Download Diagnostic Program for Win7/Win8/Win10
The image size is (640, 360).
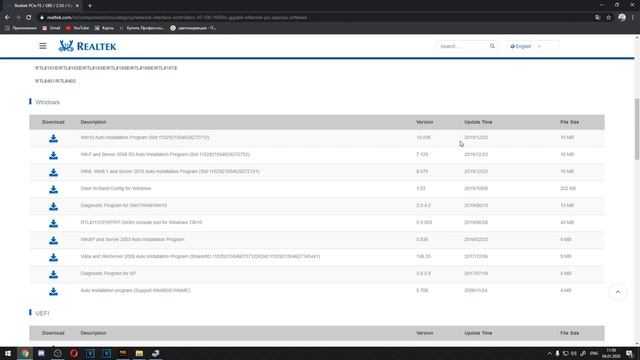click(x=53, y=207)
